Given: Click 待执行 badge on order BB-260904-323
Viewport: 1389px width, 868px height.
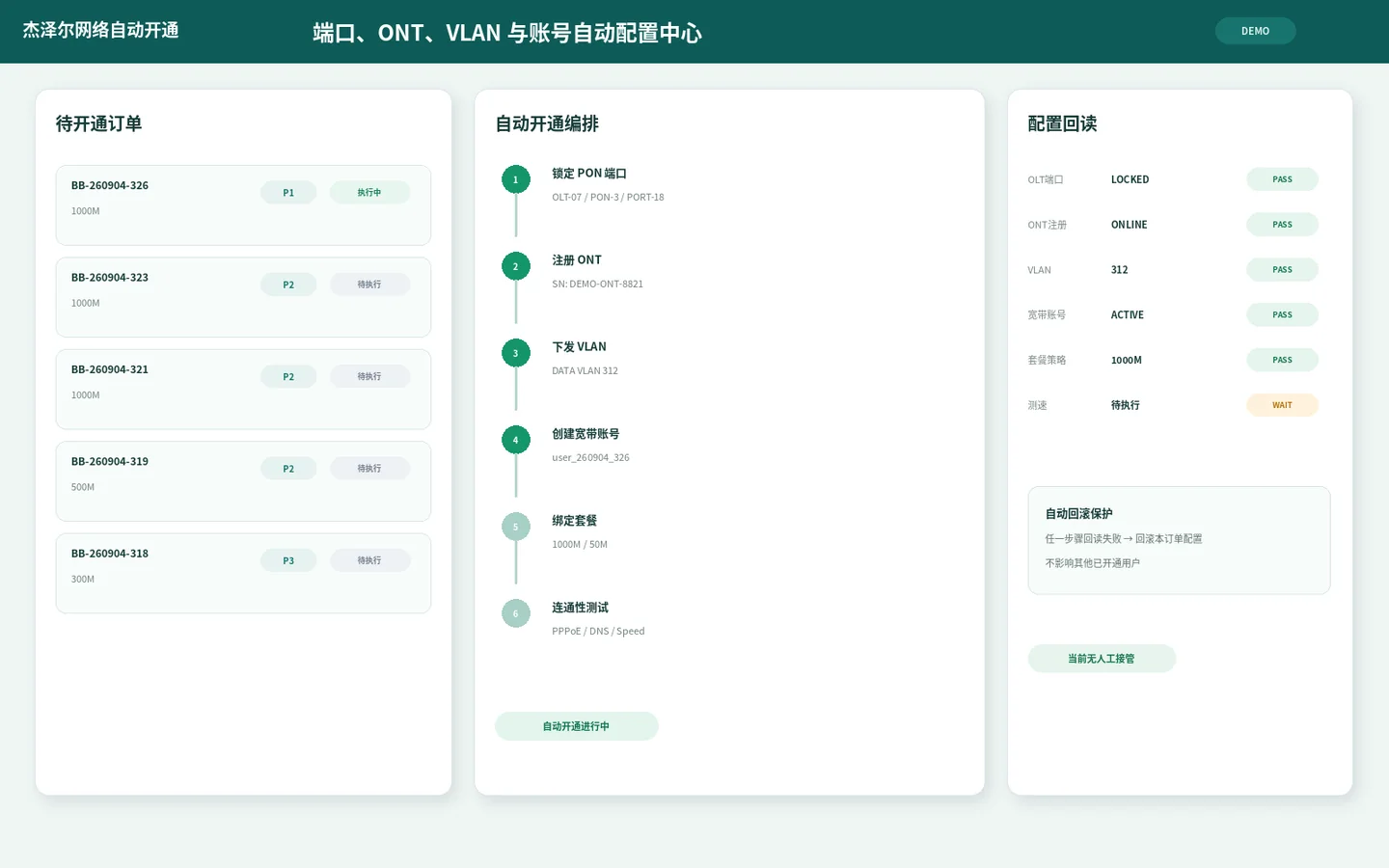Looking at the screenshot, I should [369, 285].
